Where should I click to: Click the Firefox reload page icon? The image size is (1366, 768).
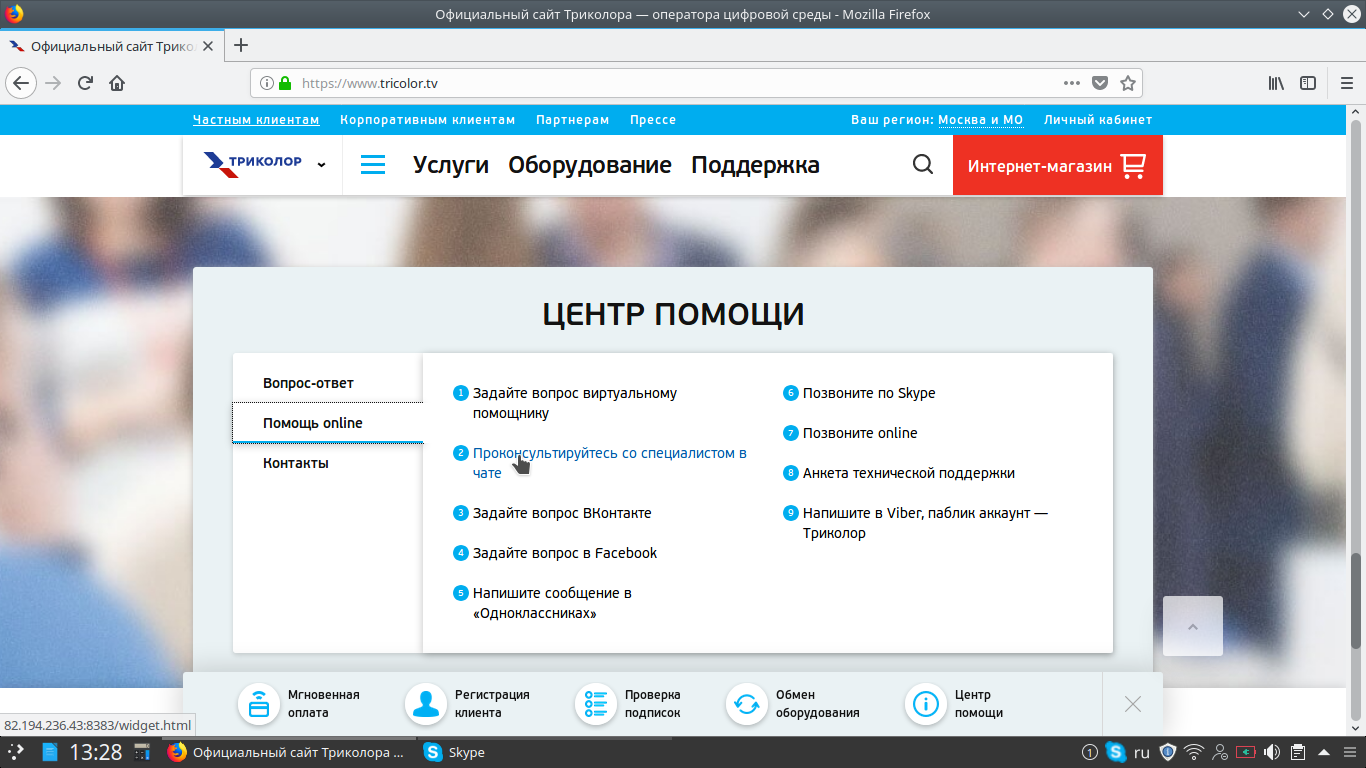click(85, 83)
